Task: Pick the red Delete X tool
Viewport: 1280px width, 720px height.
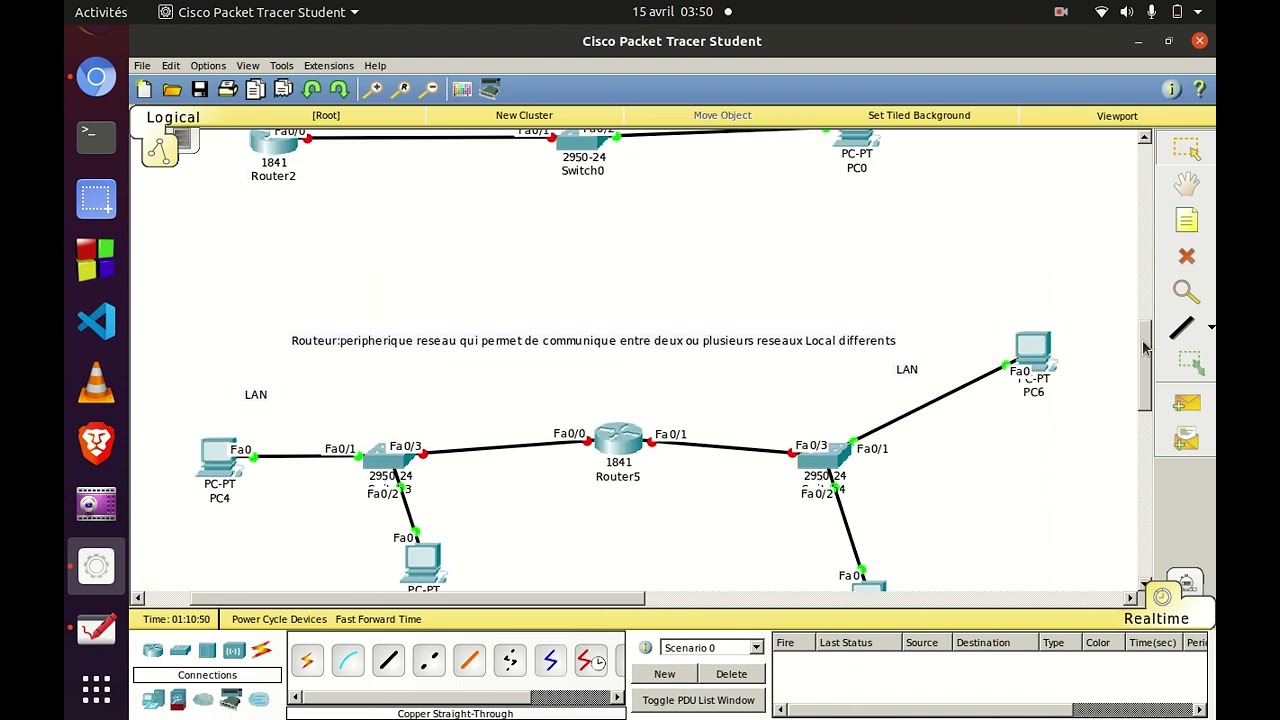Action: (1187, 256)
